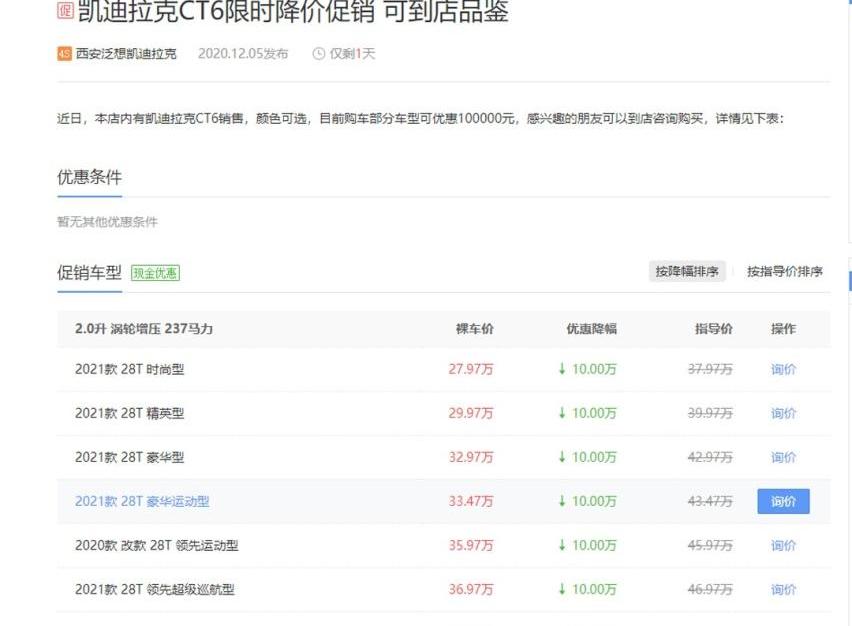
Task: Click the 操作 column header
Action: pos(783,329)
